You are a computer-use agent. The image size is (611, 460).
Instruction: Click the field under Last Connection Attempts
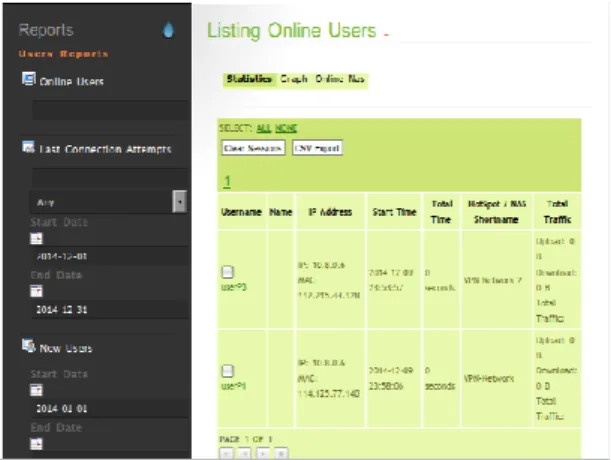click(x=110, y=178)
